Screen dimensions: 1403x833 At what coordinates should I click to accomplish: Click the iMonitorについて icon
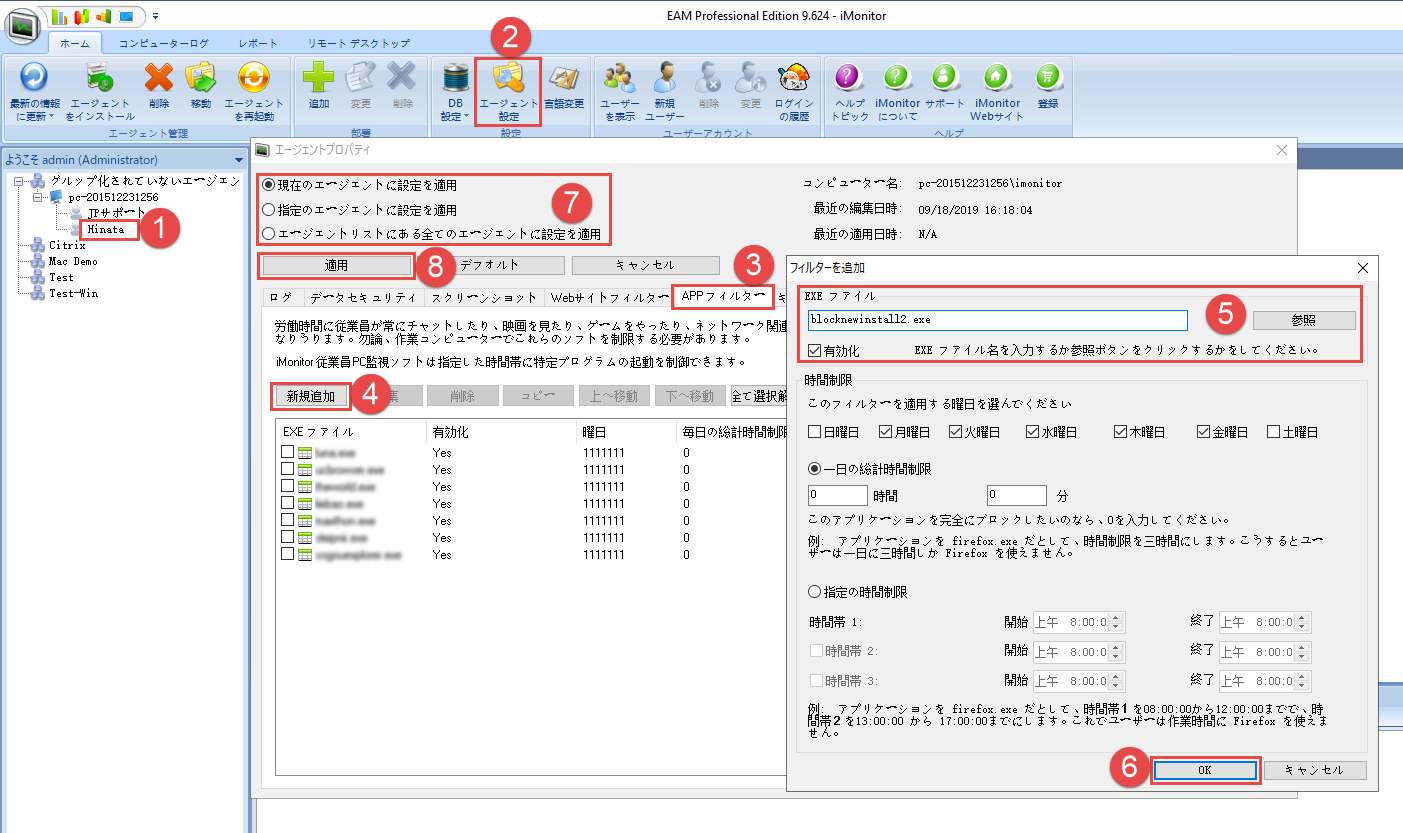(x=897, y=78)
